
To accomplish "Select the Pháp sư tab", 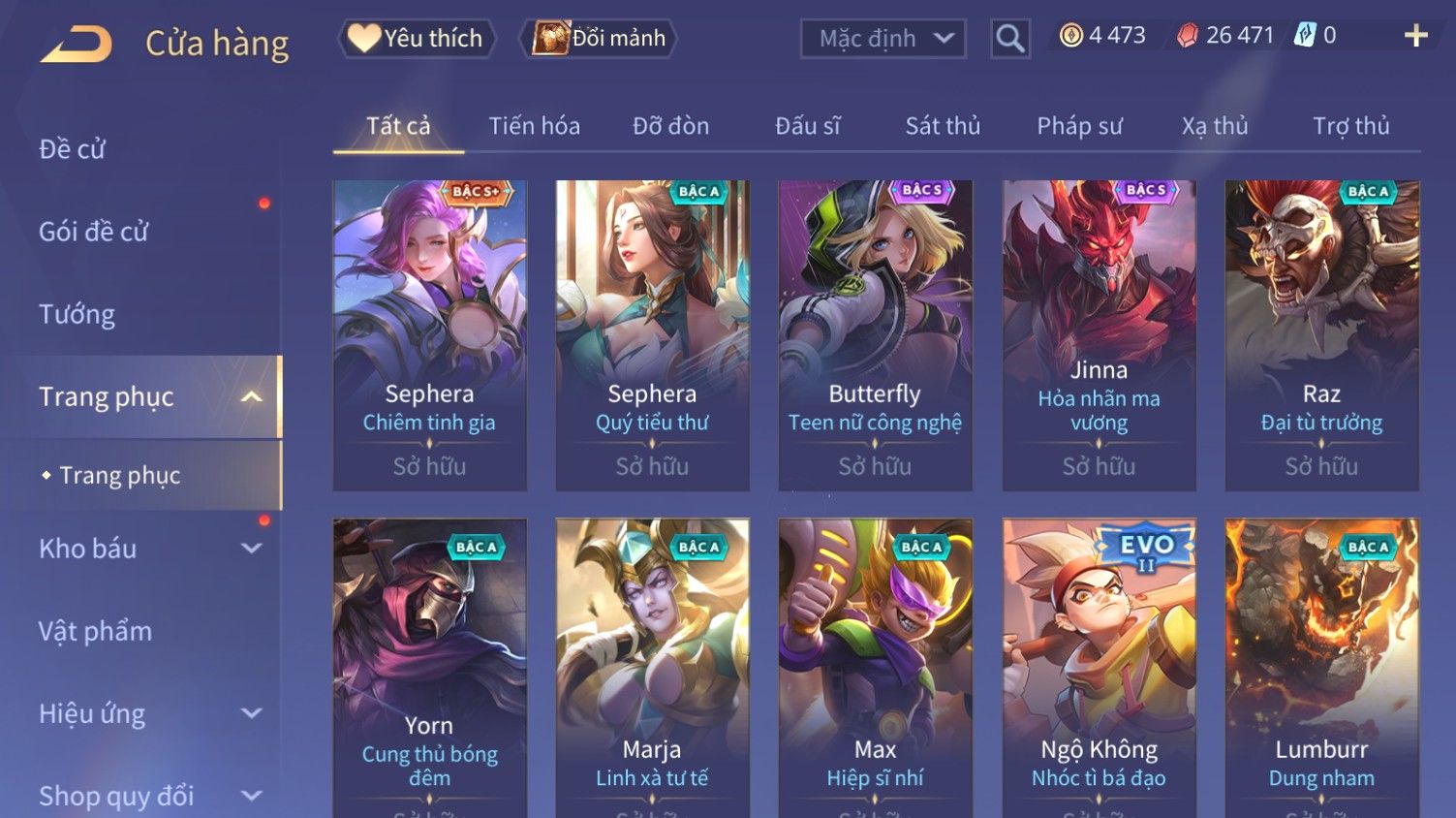I will pos(1079,126).
